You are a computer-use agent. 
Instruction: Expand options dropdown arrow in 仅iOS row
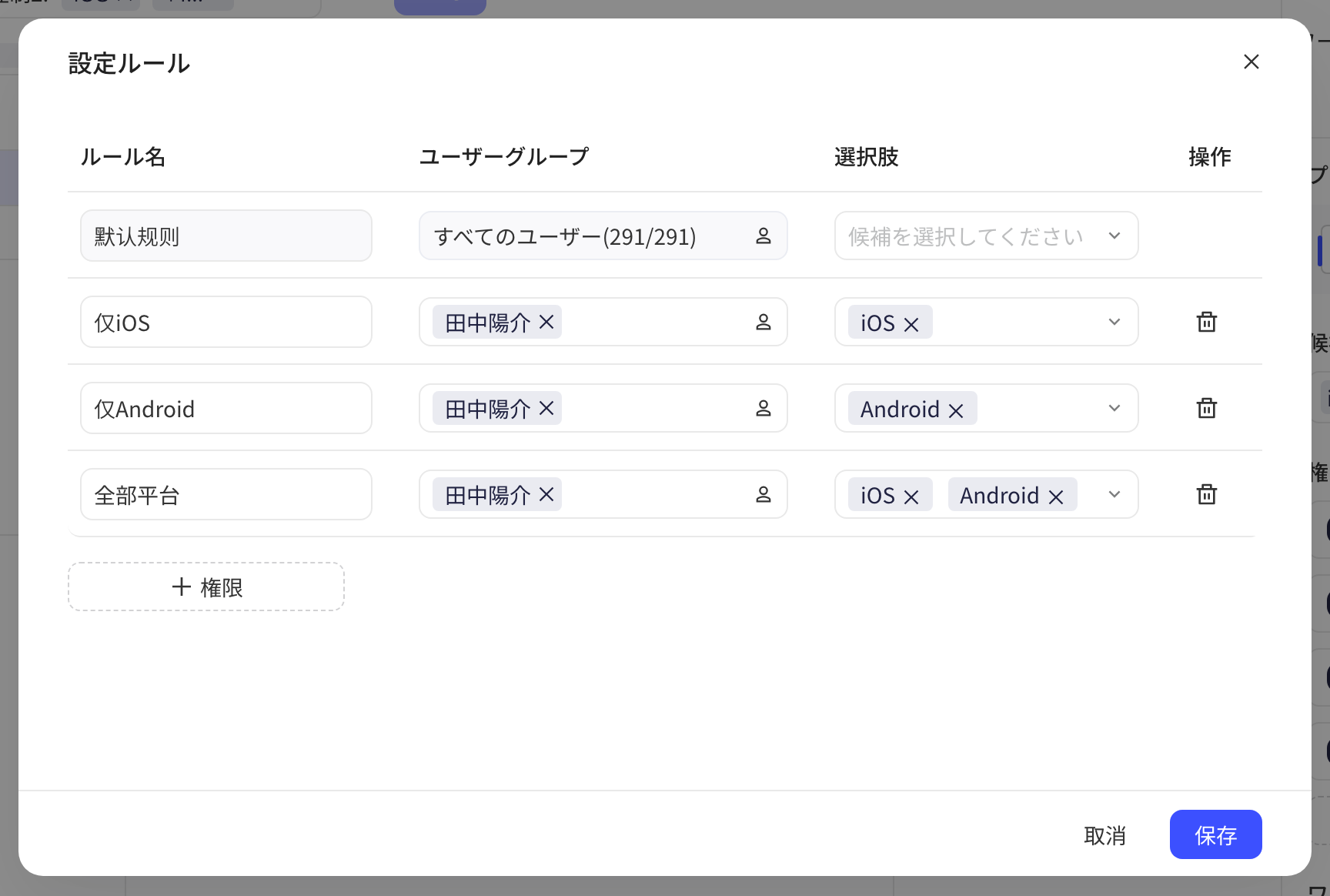coord(1114,322)
